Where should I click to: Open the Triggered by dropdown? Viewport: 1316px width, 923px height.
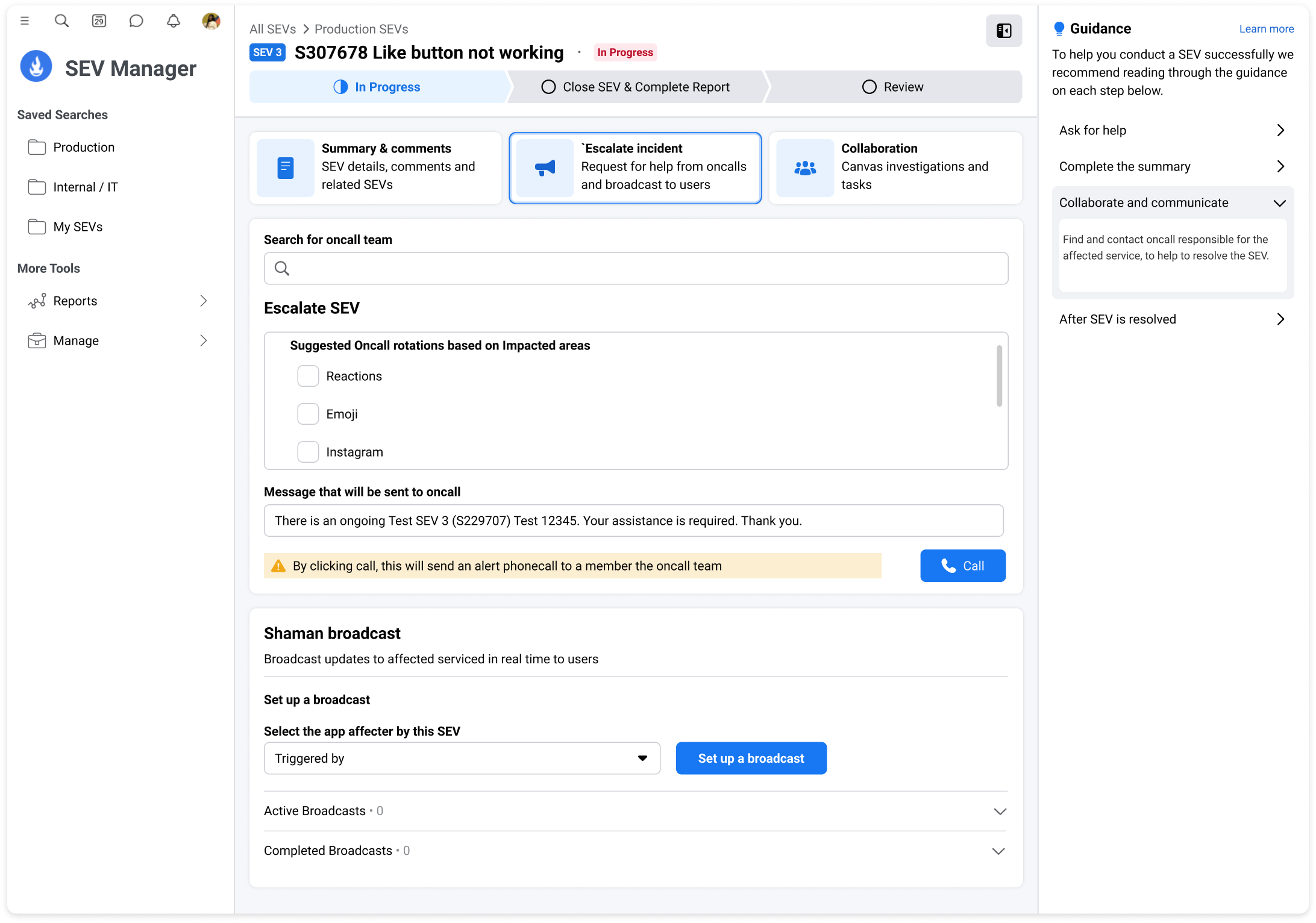tap(462, 759)
